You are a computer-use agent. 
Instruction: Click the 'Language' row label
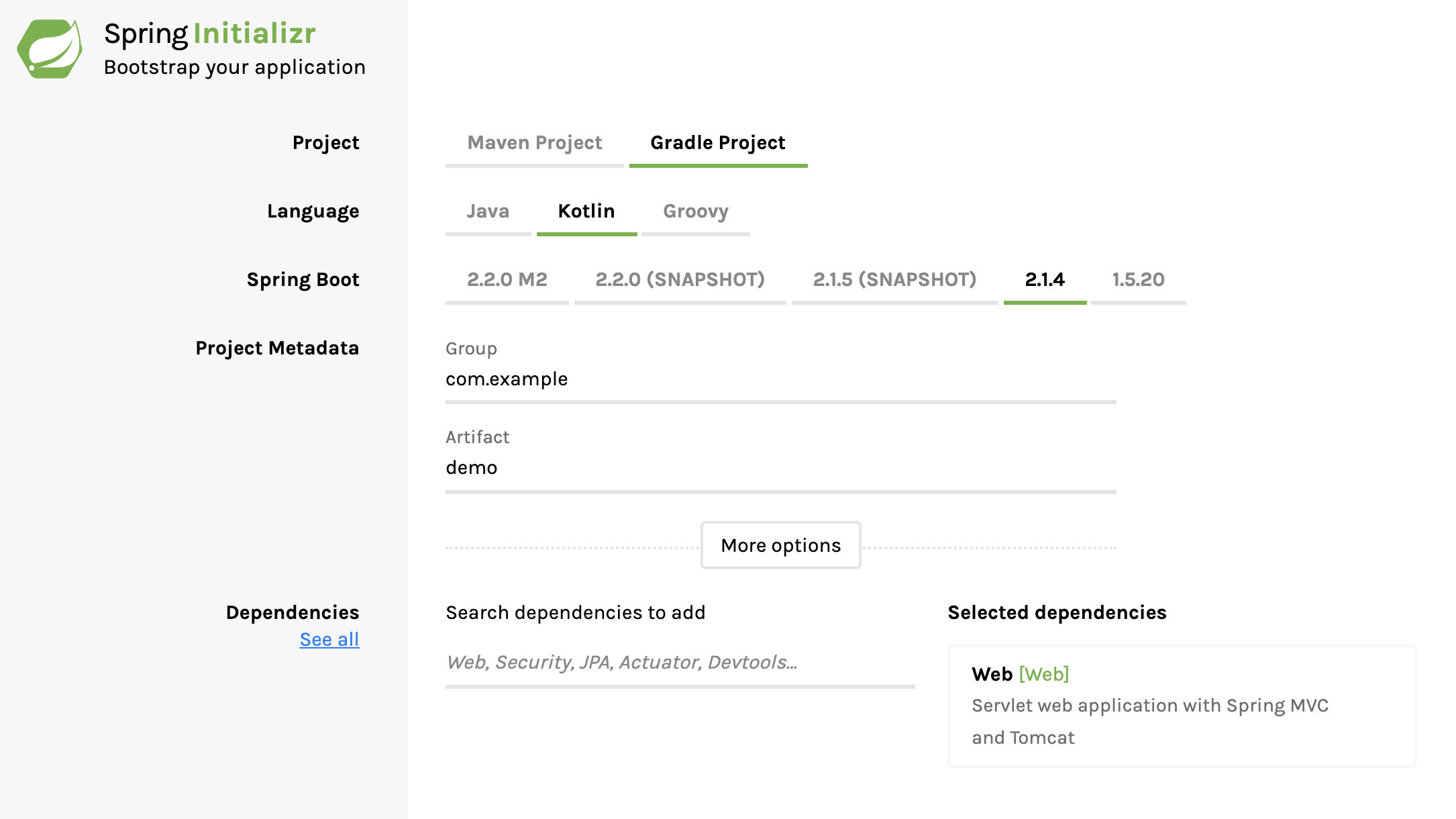[x=313, y=211]
